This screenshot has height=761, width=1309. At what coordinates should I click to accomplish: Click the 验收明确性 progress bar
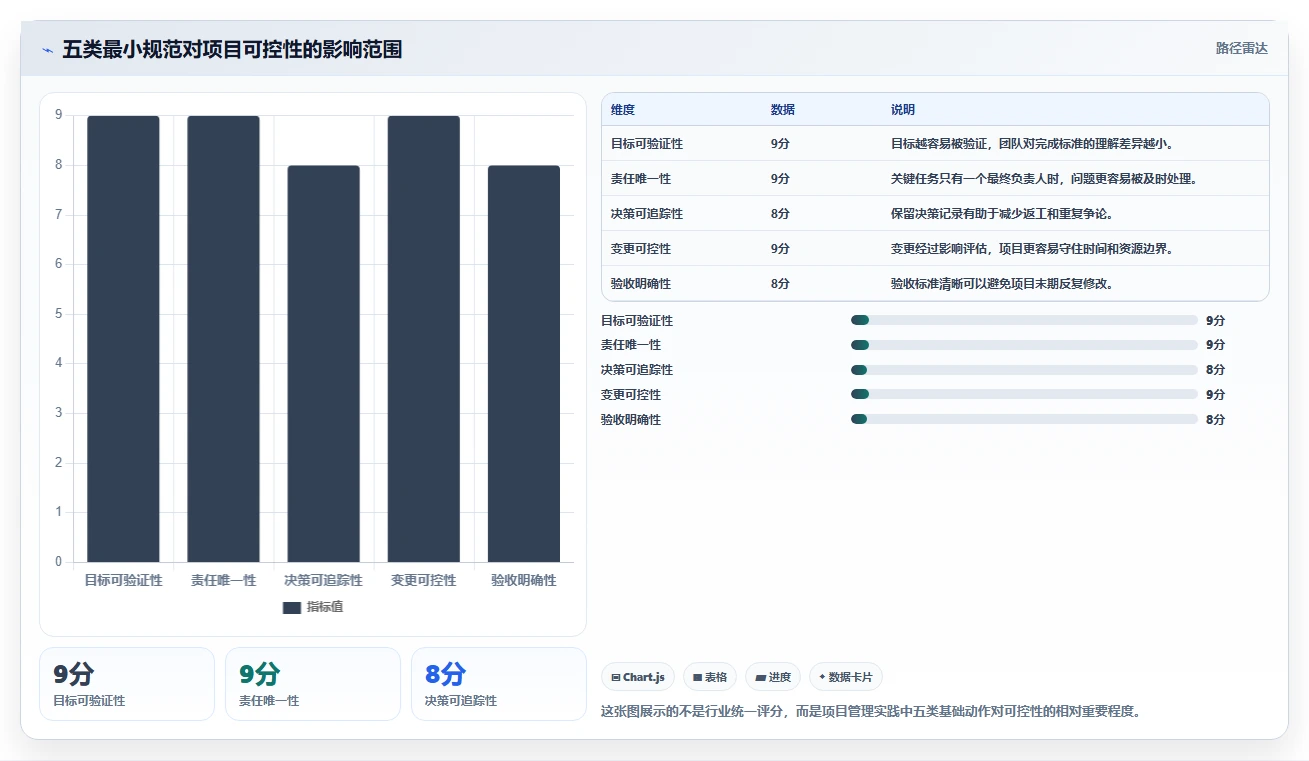point(1024,420)
